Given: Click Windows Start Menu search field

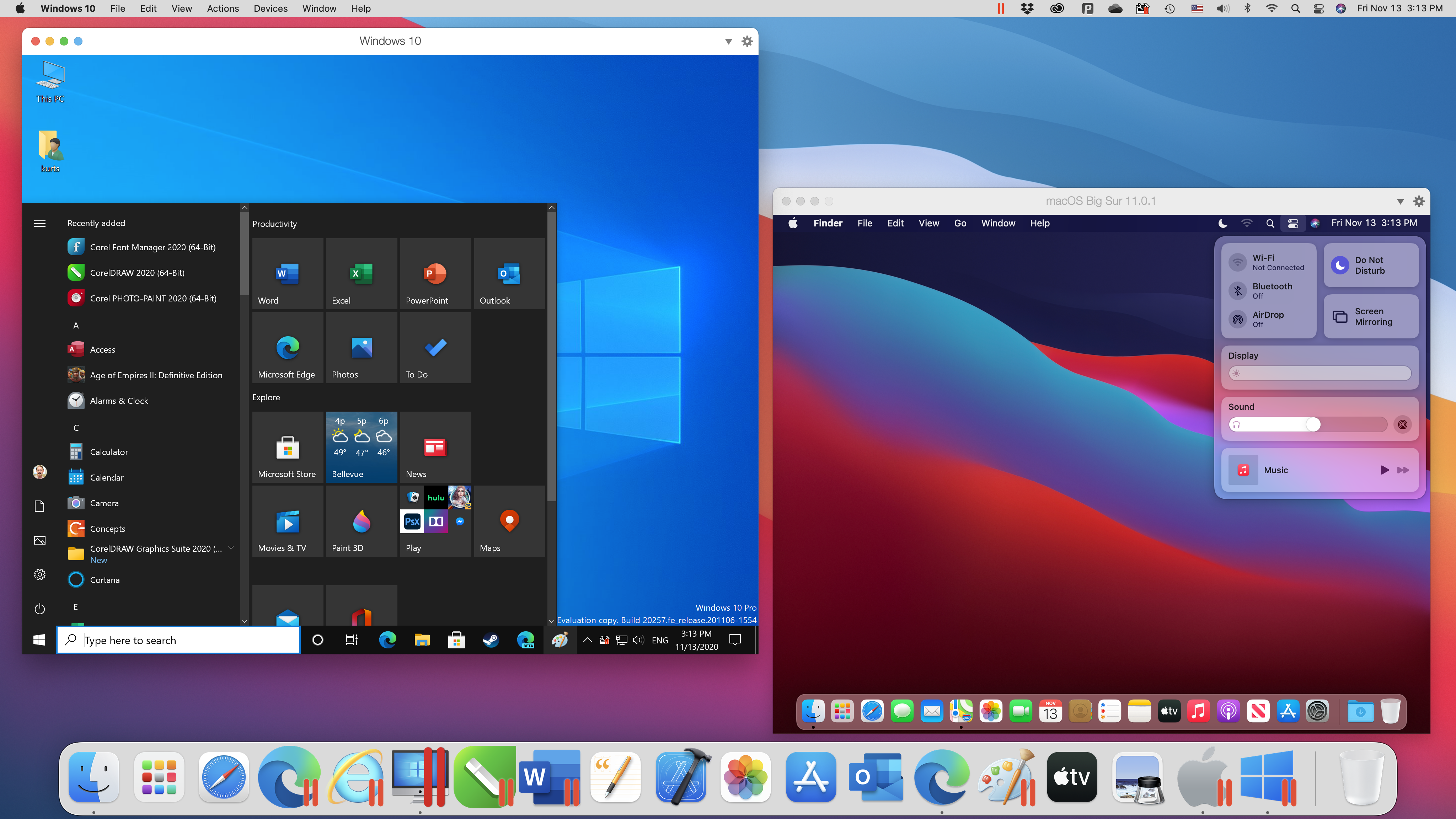Looking at the screenshot, I should pos(179,640).
